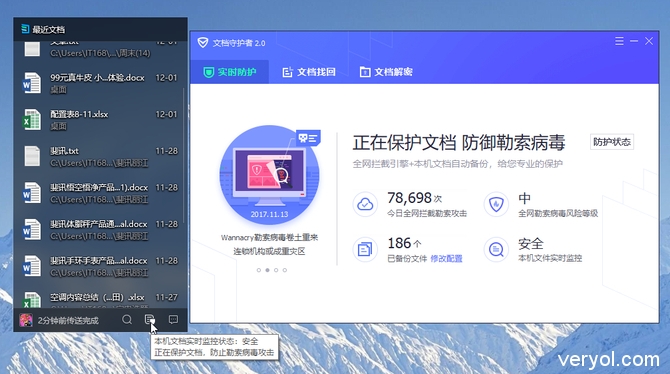Switch to the 文档解密 tab
The image size is (670, 374).
[386, 72]
